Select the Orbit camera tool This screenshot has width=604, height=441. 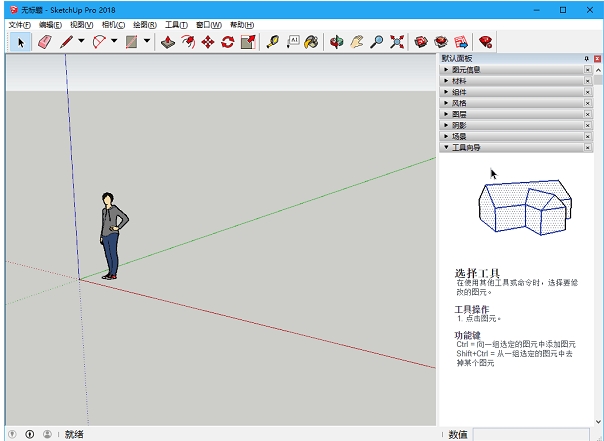click(337, 42)
